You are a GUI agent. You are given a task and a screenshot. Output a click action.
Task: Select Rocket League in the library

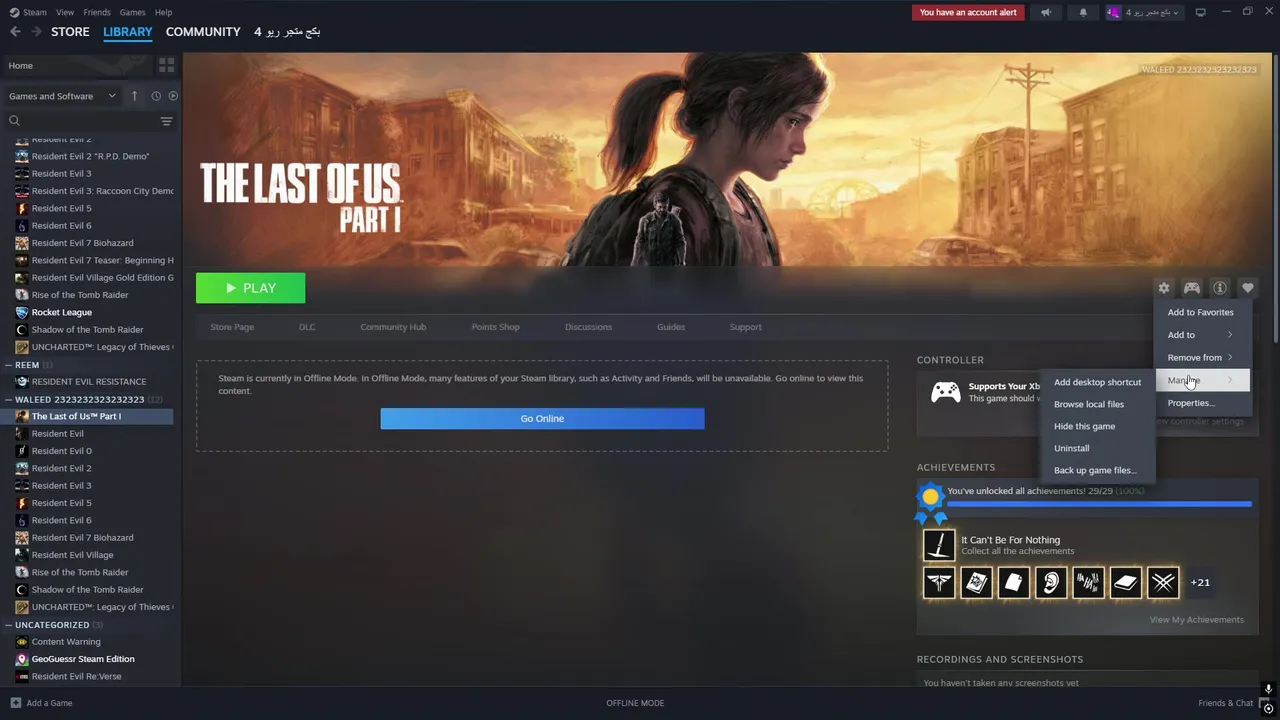click(61, 312)
